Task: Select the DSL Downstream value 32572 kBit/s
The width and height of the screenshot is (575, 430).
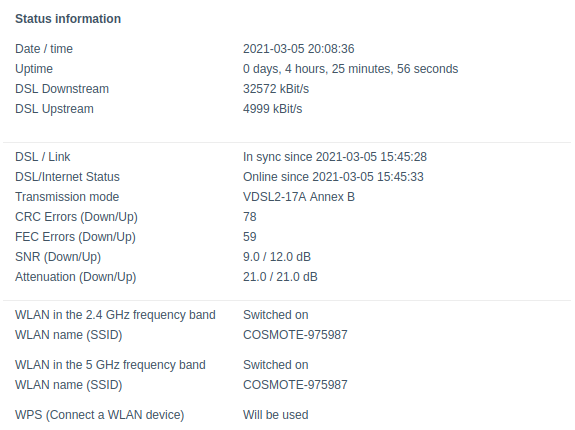Action: [x=276, y=89]
